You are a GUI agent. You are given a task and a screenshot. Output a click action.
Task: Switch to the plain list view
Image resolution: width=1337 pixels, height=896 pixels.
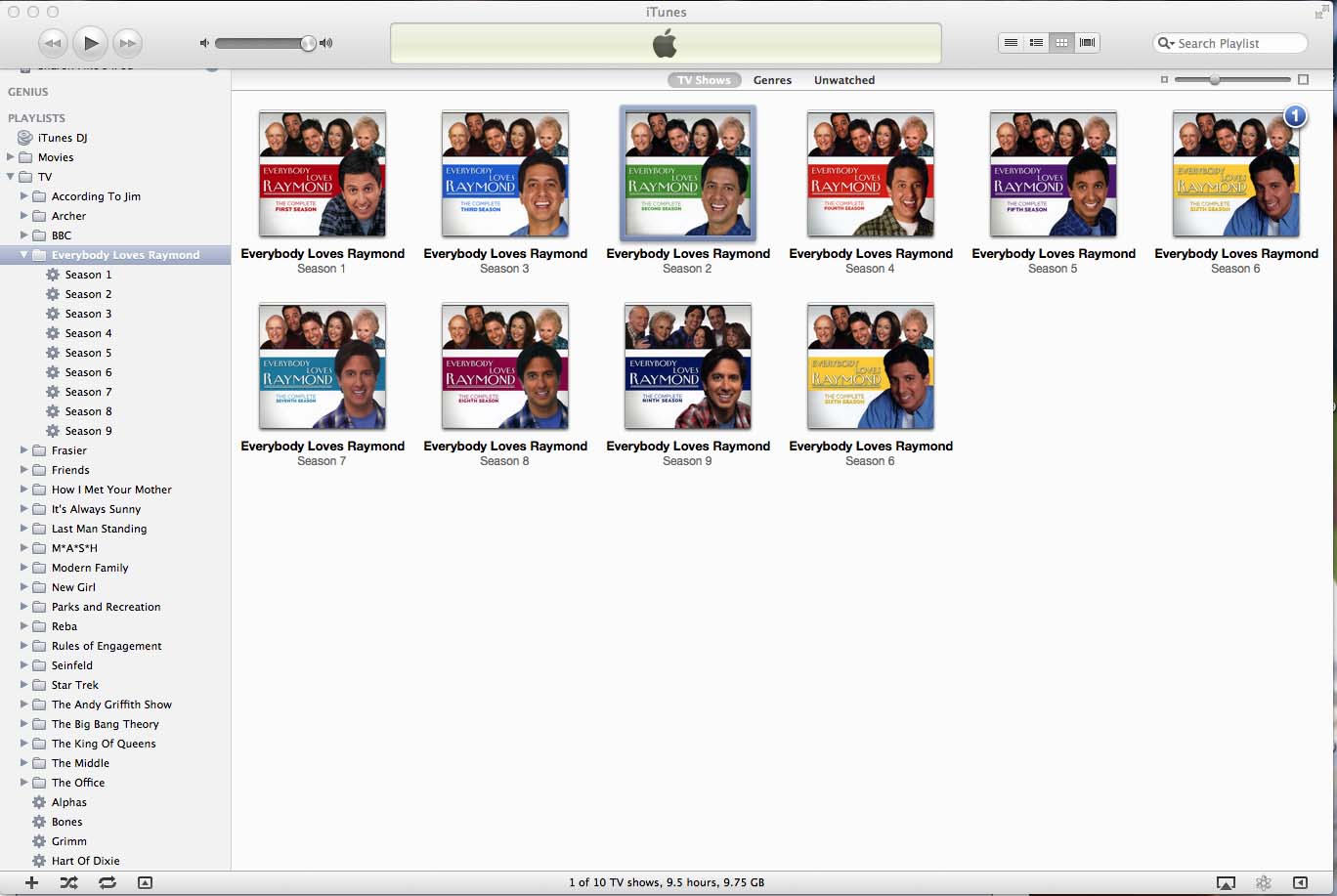click(x=1012, y=43)
